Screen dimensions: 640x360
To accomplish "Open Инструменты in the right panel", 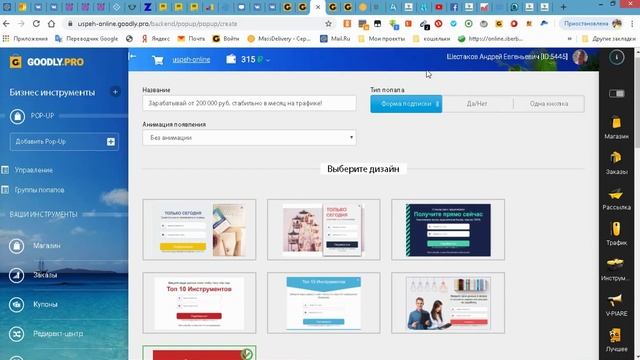I will [x=616, y=269].
